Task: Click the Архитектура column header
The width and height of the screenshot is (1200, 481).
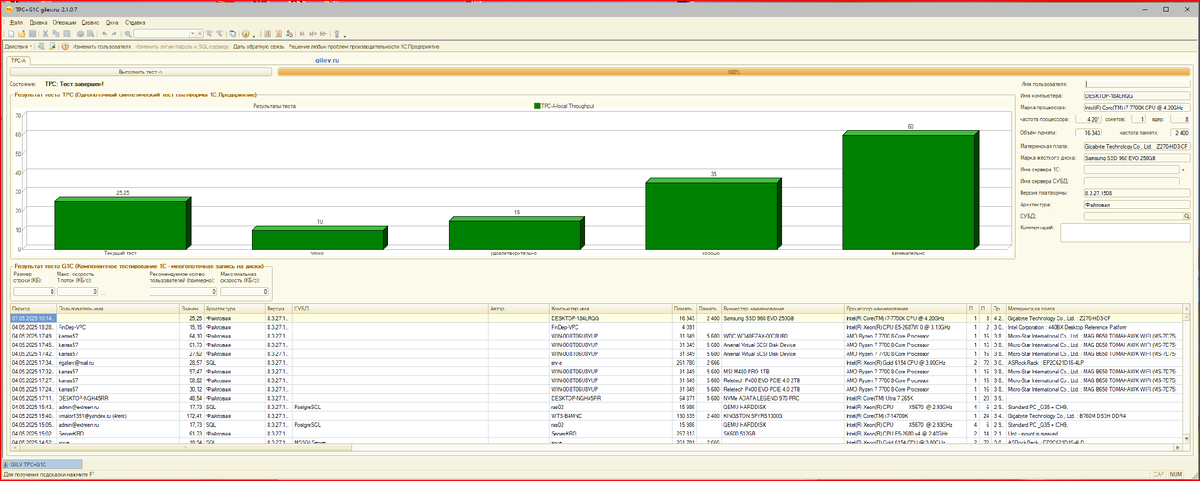Action: coord(235,309)
